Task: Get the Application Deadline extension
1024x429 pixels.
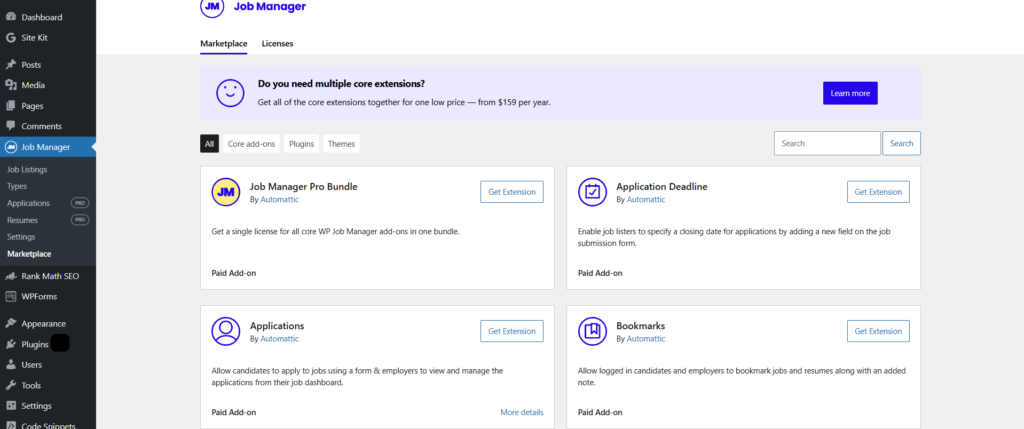Action: pyautogui.click(x=878, y=192)
